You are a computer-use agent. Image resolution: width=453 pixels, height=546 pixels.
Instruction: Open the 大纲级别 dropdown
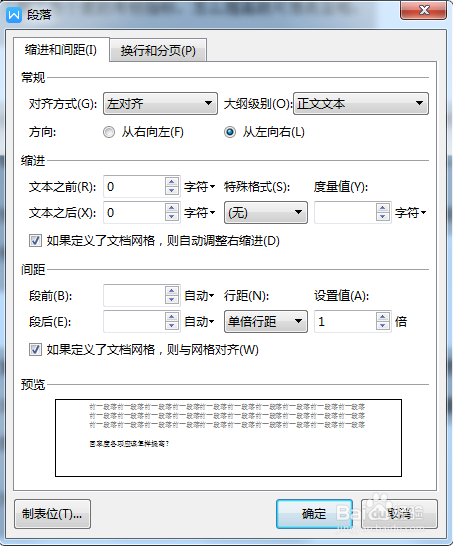361,103
